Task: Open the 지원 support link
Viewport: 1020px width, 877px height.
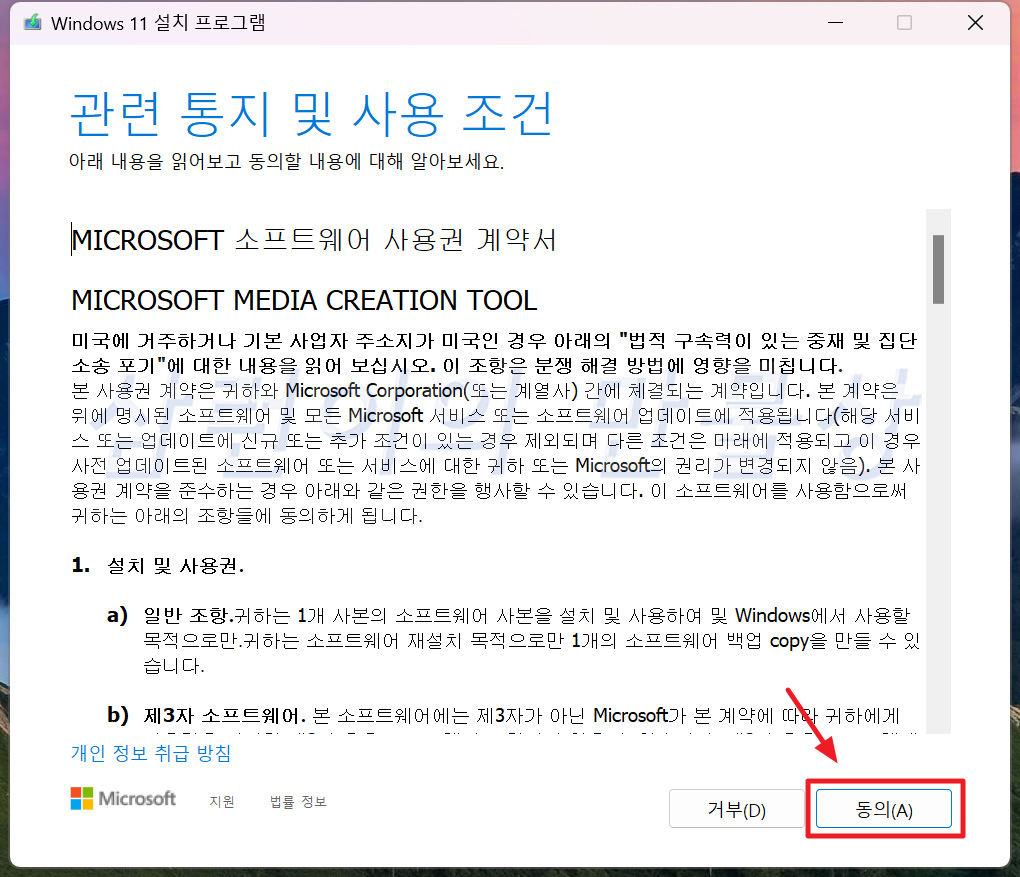Action: coord(221,802)
